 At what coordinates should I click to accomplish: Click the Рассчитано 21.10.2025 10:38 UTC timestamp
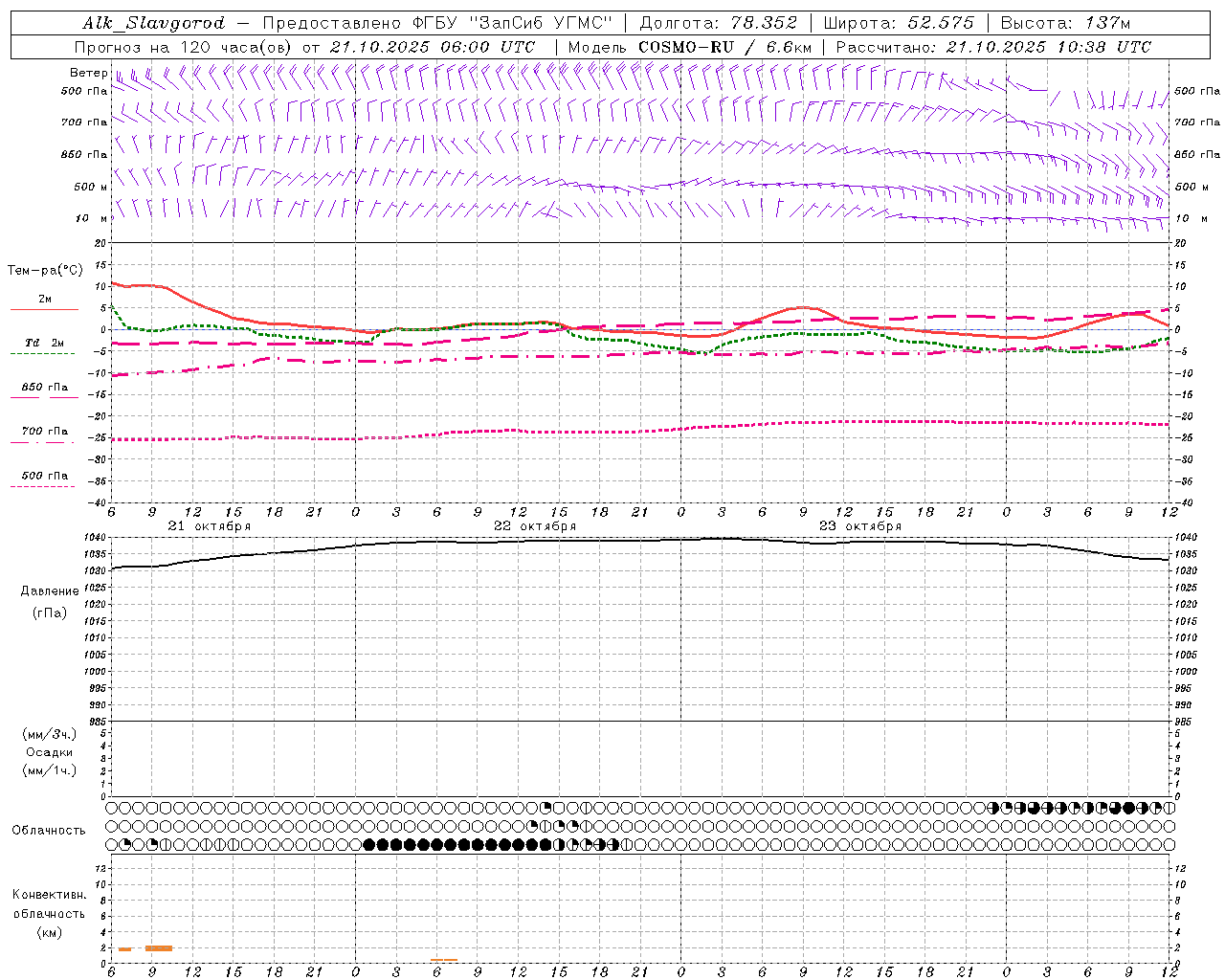(993, 47)
